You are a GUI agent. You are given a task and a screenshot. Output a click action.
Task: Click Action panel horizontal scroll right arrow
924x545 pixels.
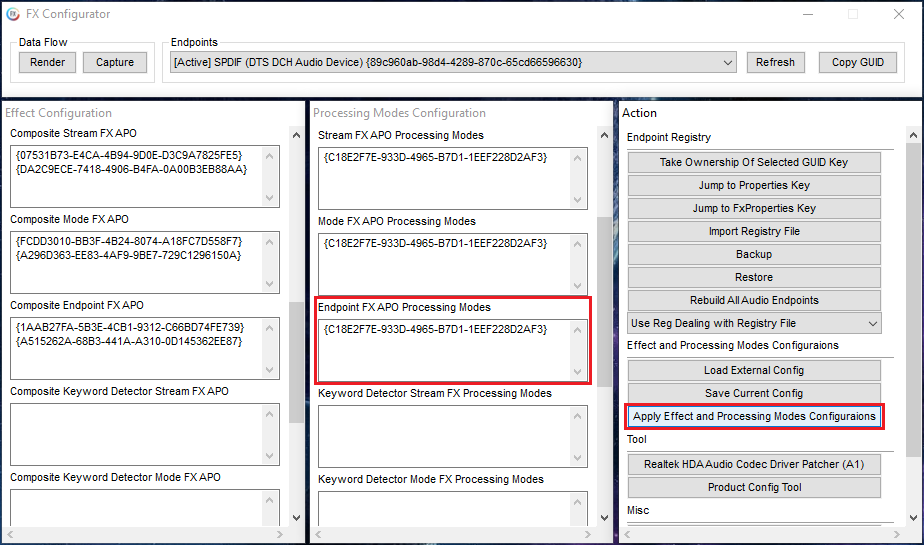(897, 534)
